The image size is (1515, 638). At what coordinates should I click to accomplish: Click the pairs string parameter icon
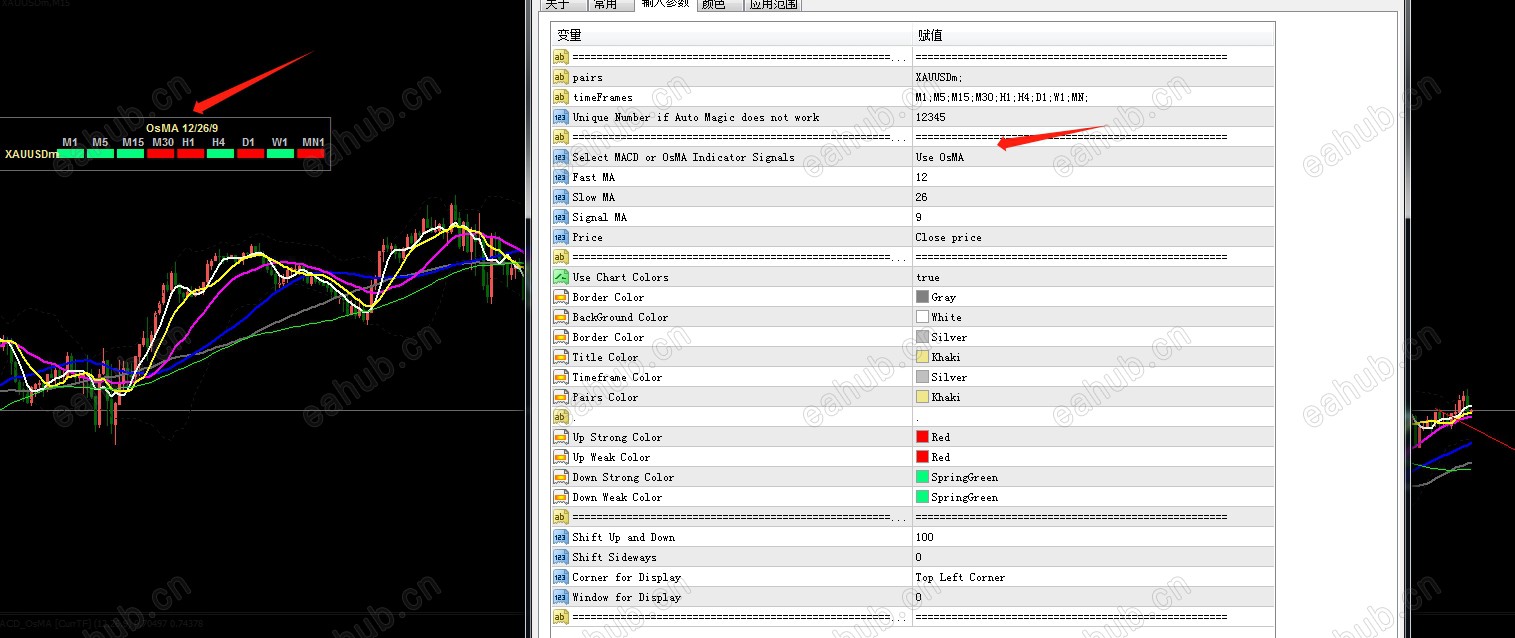click(560, 77)
